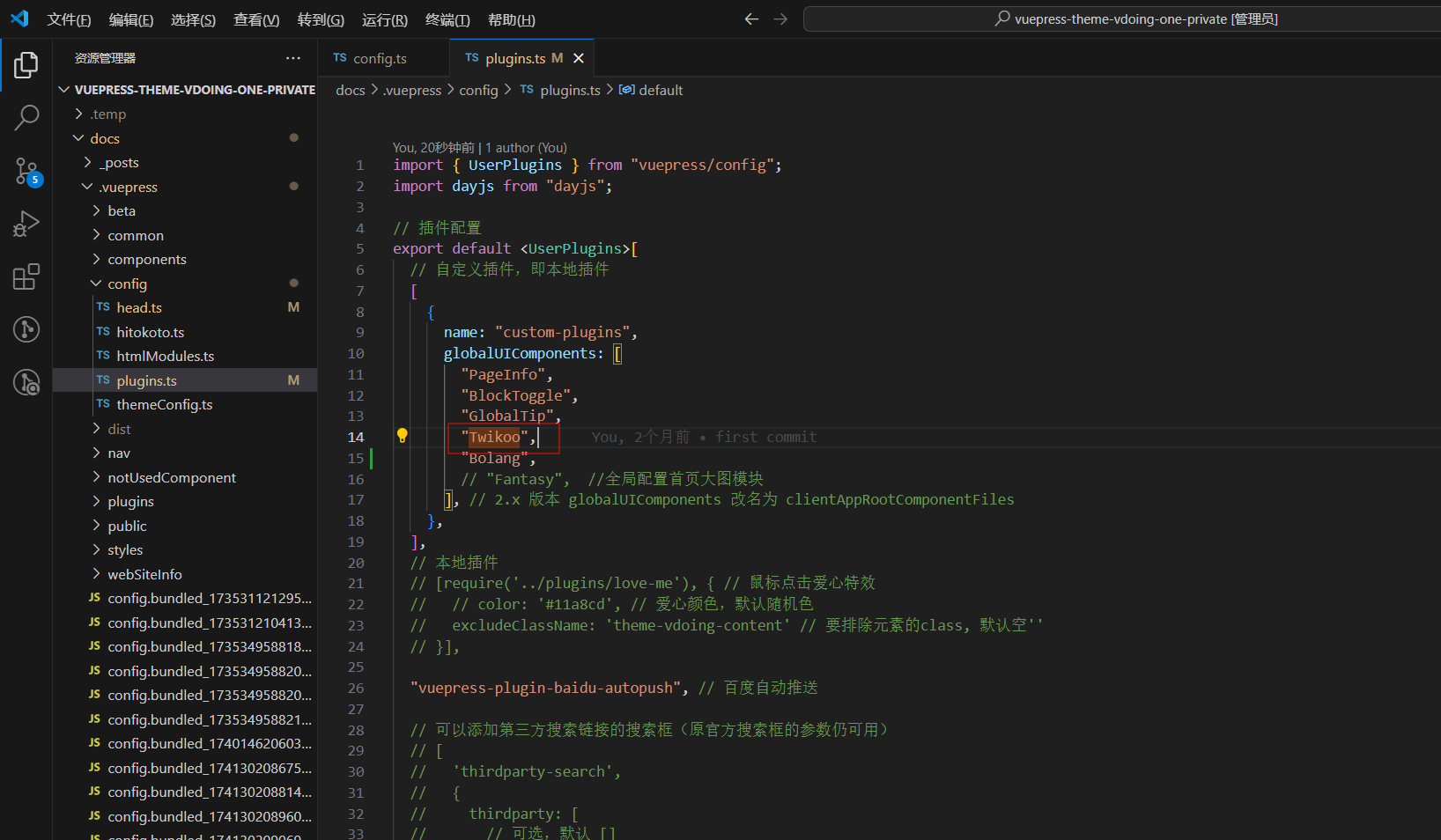Open explorer more actions ellipsis
The height and width of the screenshot is (840, 1441).
[293, 58]
